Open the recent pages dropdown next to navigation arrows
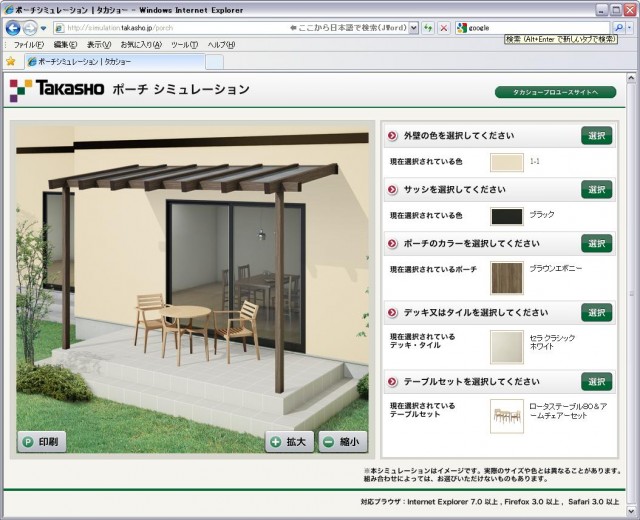This screenshot has height=520, width=640. (44, 28)
